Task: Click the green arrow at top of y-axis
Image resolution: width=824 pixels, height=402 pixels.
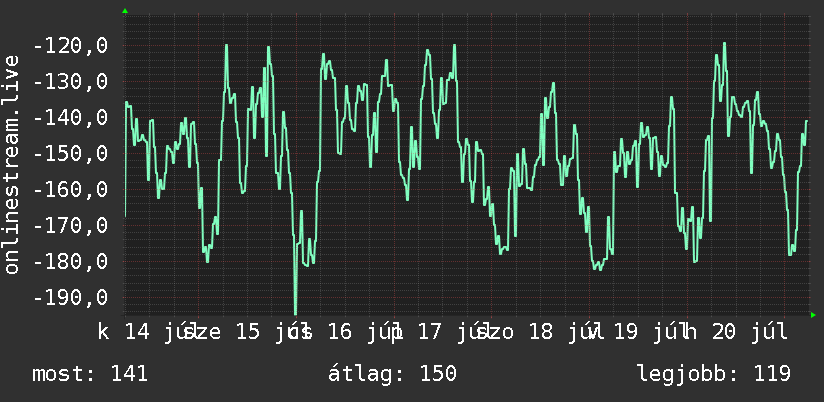Action: [125, 11]
